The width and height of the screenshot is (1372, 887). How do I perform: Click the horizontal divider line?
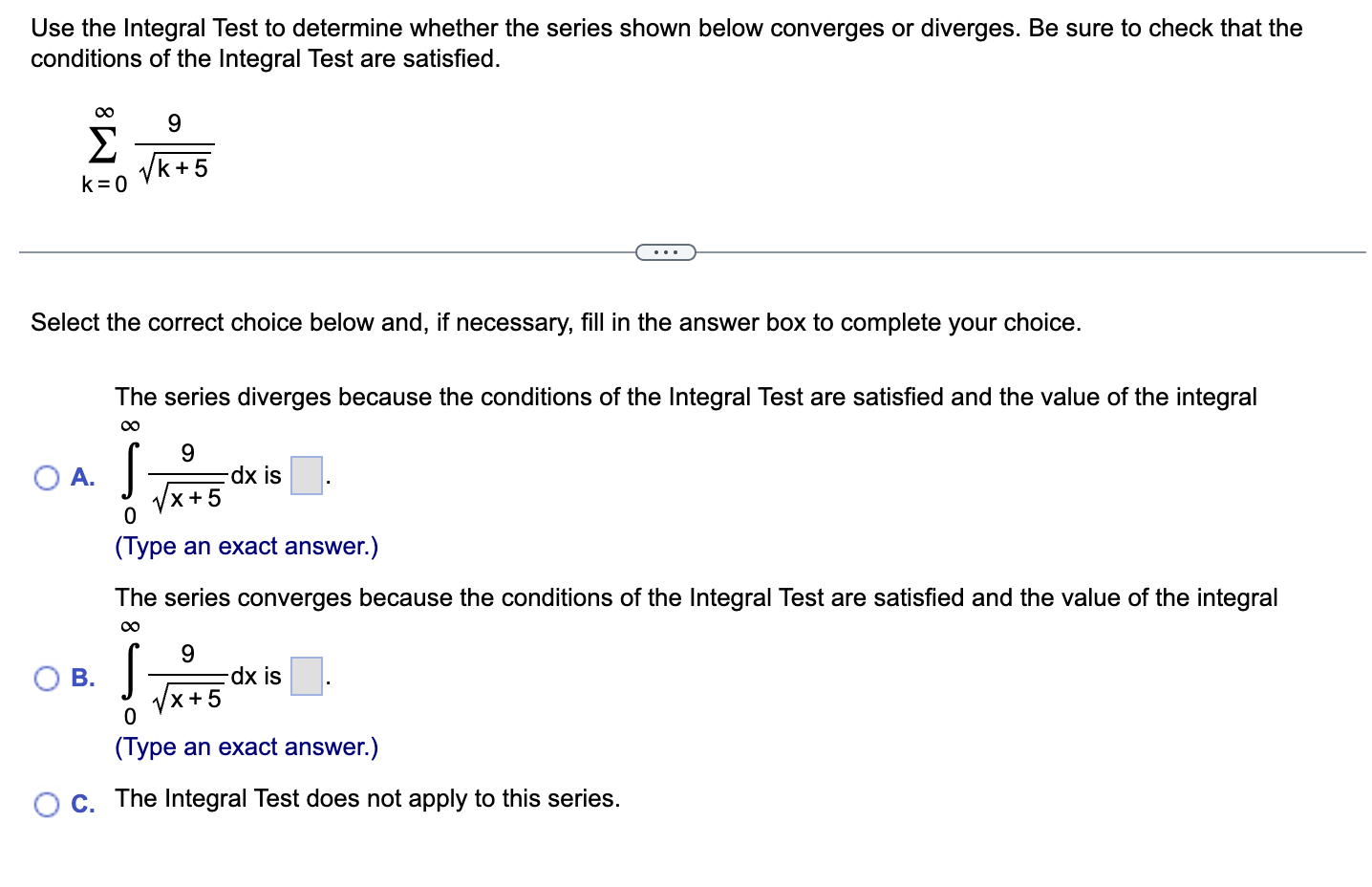point(334,251)
